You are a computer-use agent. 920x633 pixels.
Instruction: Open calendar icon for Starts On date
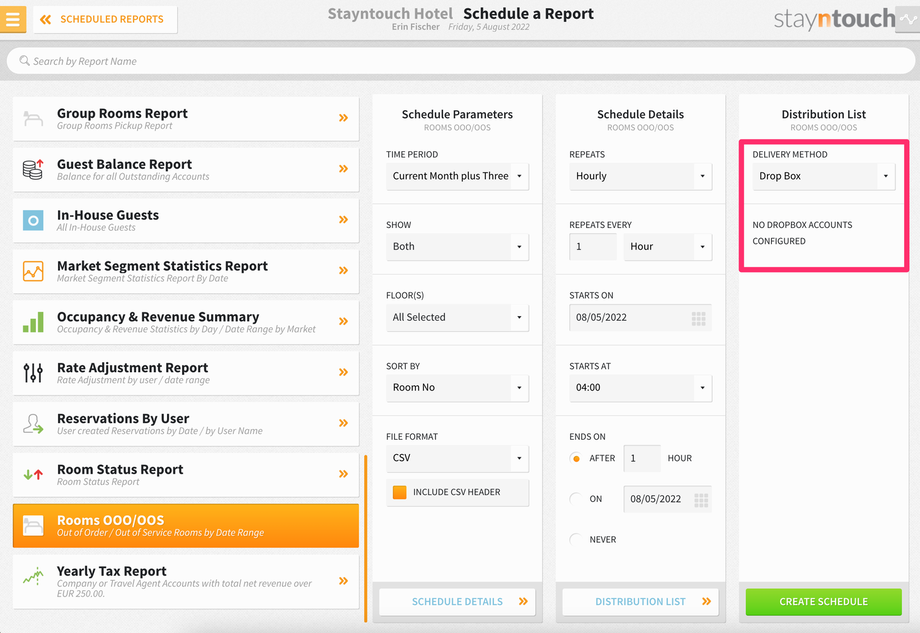click(698, 318)
